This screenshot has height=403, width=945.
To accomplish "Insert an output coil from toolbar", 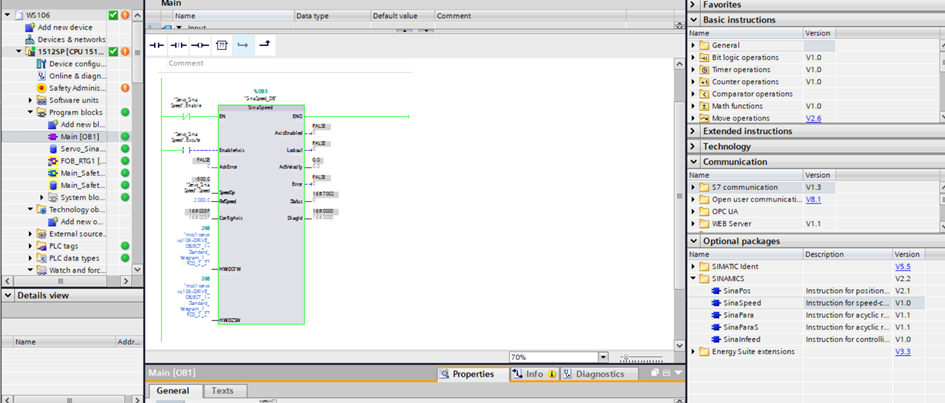I will pos(199,45).
